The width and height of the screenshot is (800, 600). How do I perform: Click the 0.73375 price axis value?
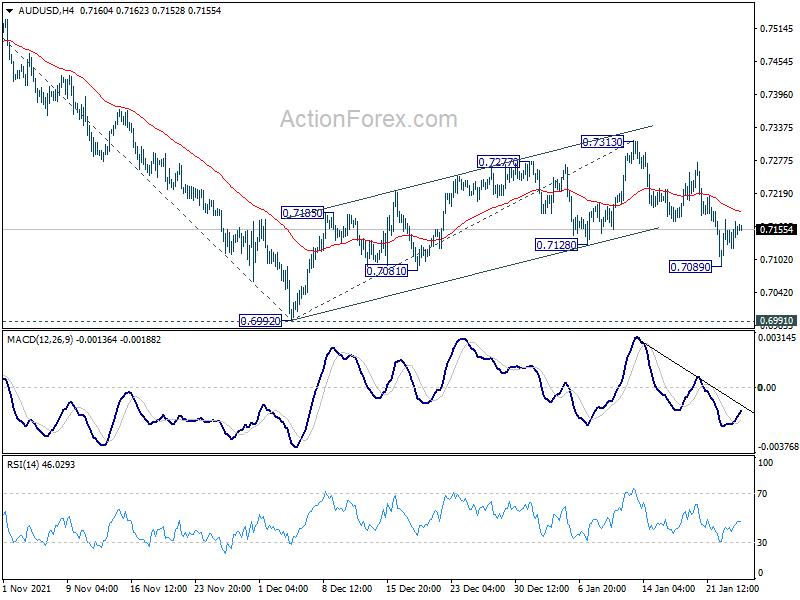[x=777, y=128]
